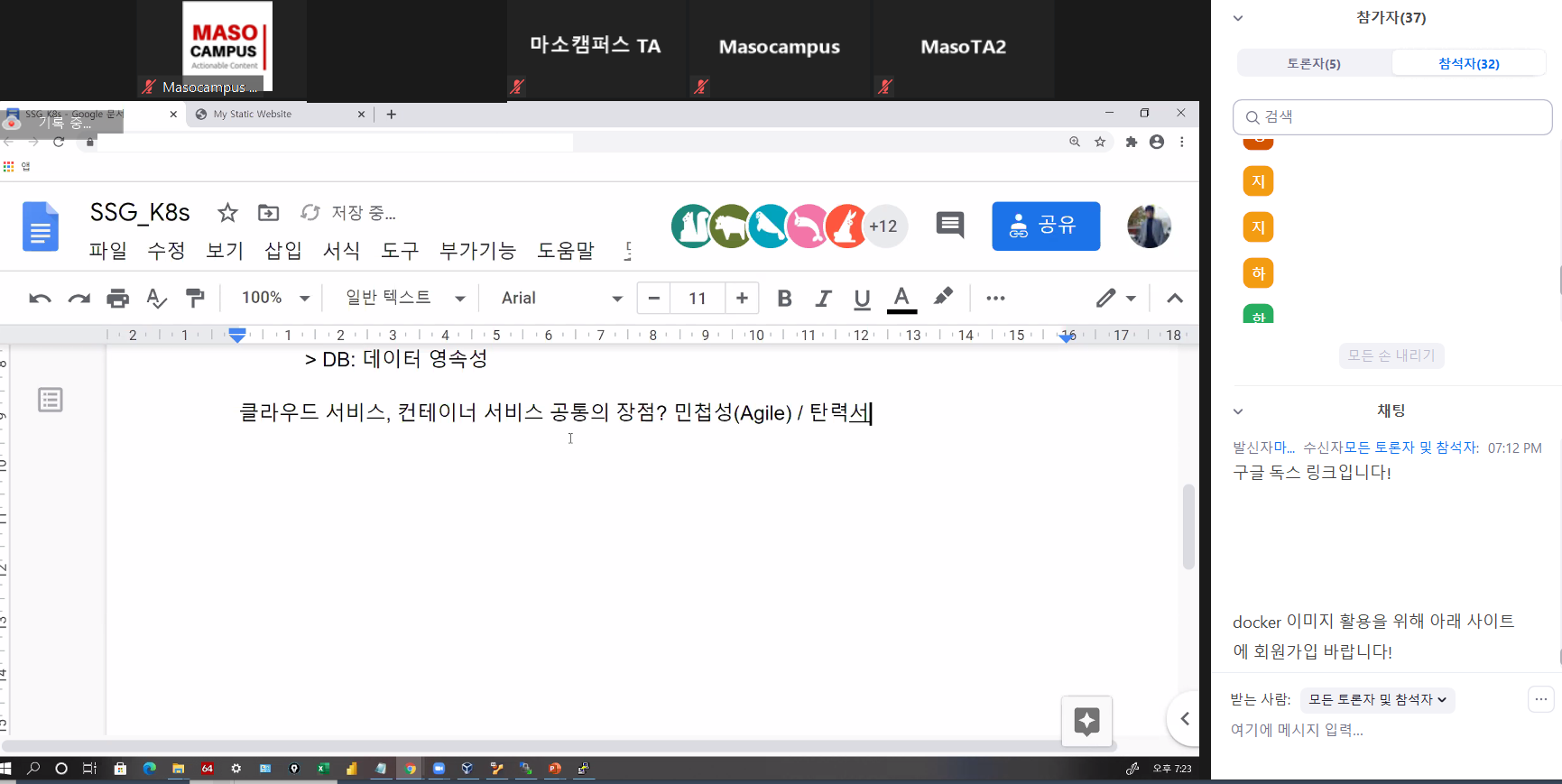Open the text color picker

(901, 299)
